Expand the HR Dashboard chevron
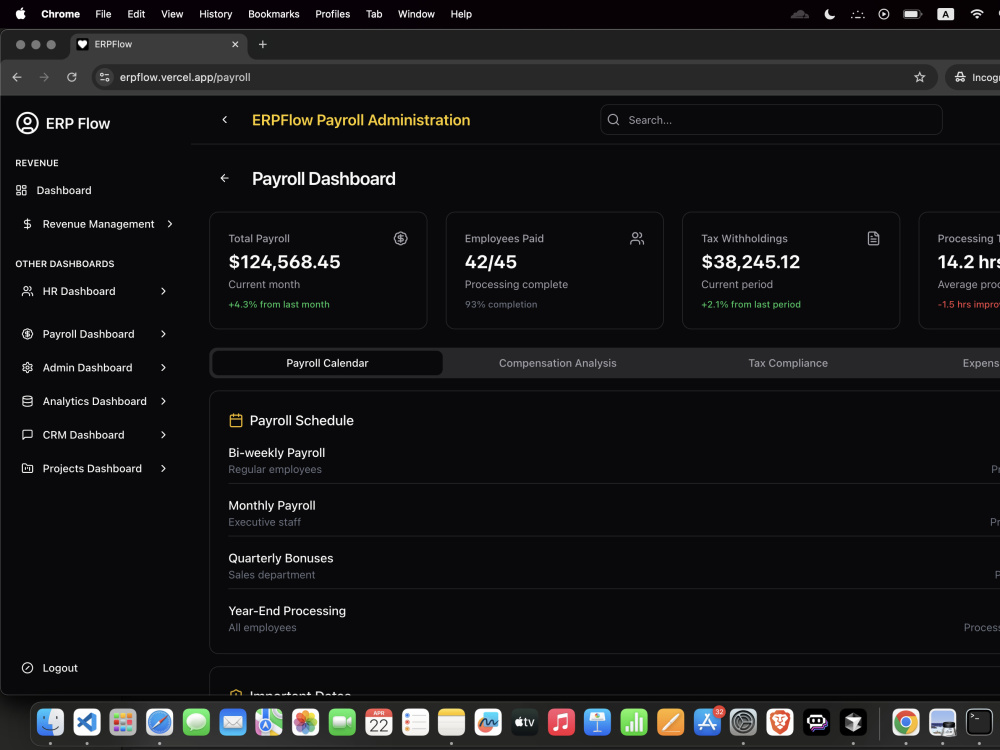1000x750 pixels. tap(163, 291)
